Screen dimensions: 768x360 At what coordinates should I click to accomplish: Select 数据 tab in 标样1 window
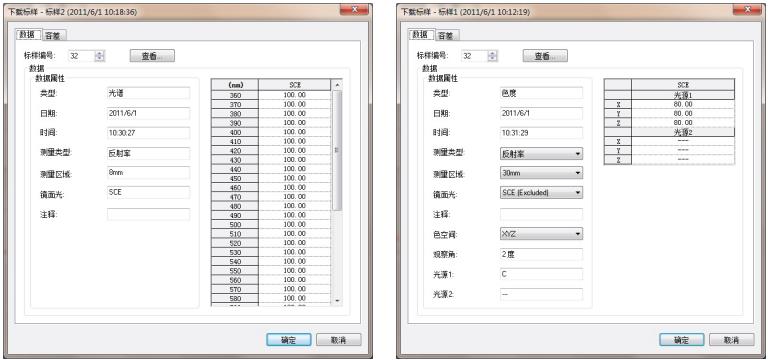click(421, 35)
